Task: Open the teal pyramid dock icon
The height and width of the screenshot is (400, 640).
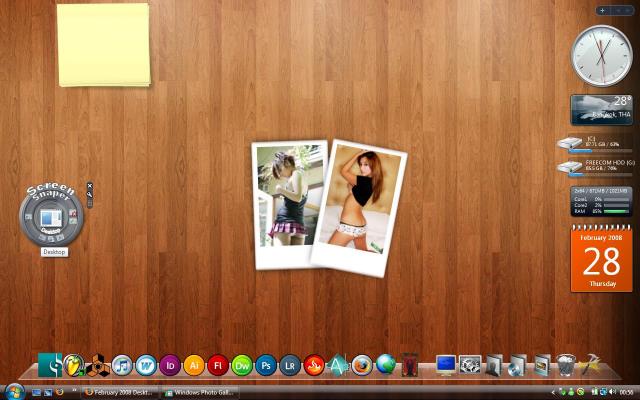Action: (x=338, y=365)
